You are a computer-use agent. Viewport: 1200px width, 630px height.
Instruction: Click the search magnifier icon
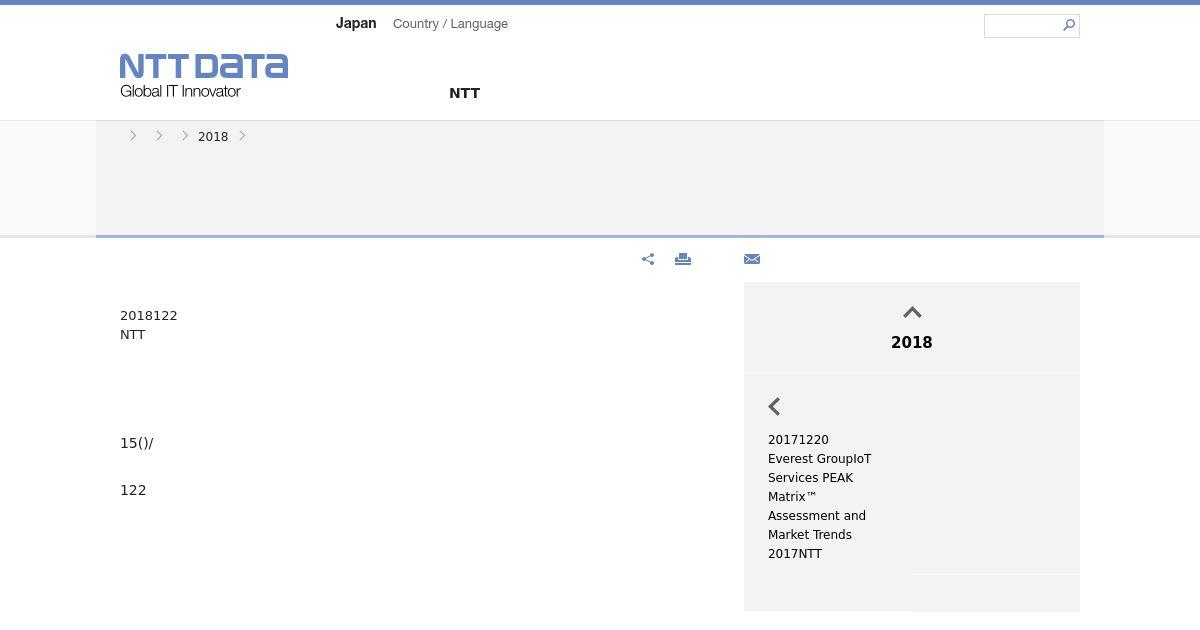pyautogui.click(x=1069, y=25)
